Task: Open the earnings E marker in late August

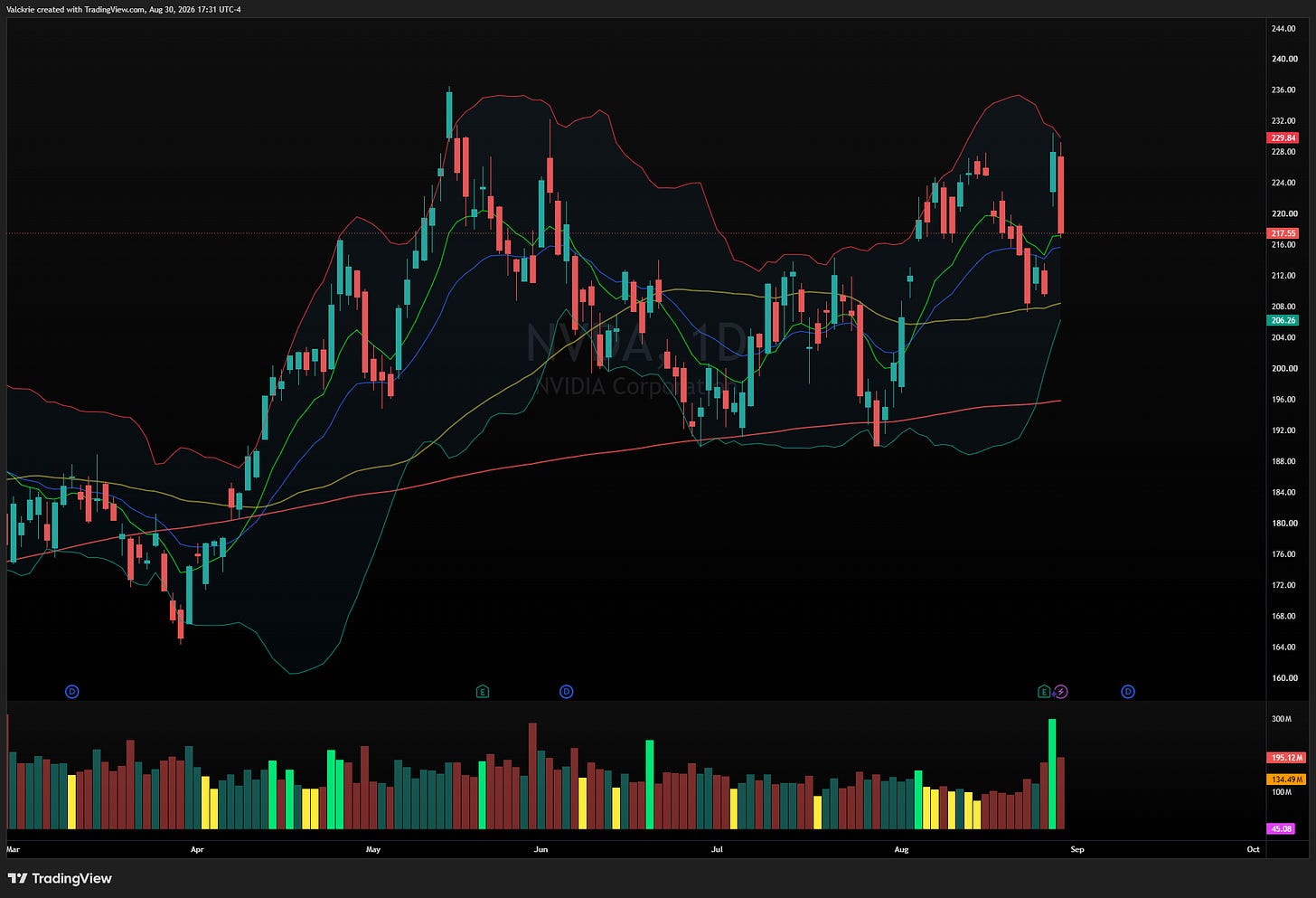Action: 1045,692
